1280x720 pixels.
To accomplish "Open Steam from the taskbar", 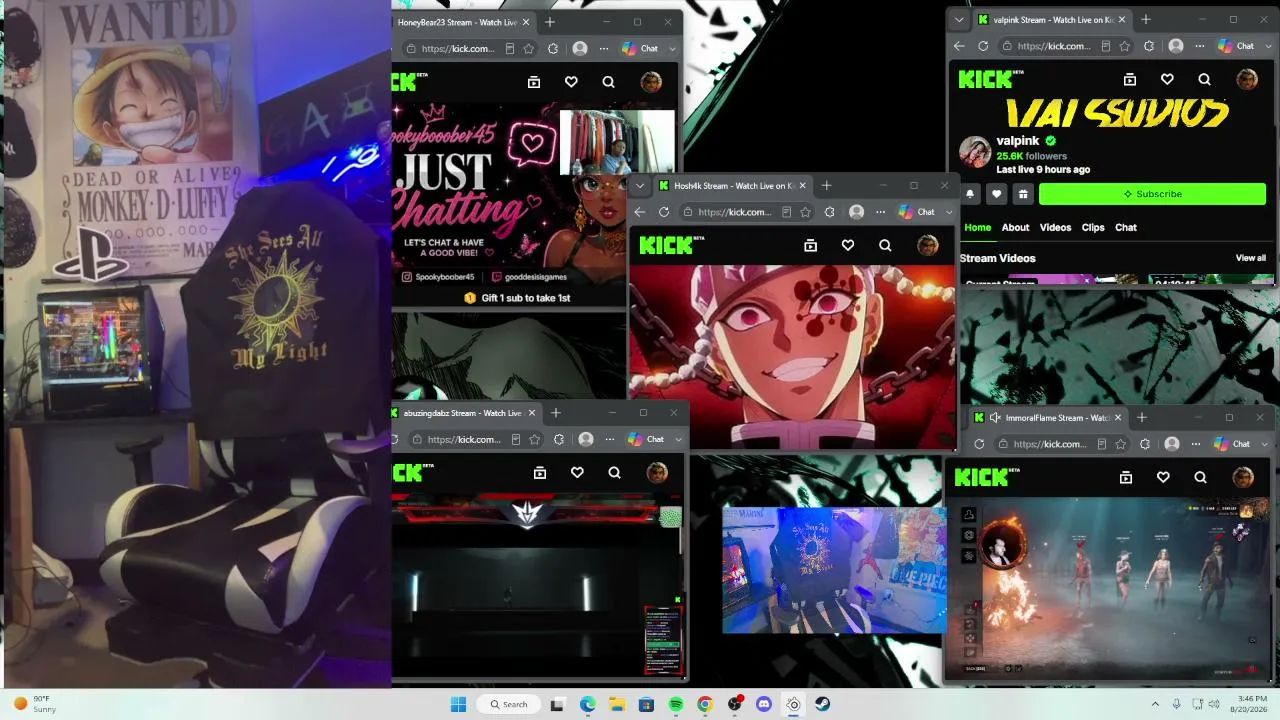I will pos(822,704).
